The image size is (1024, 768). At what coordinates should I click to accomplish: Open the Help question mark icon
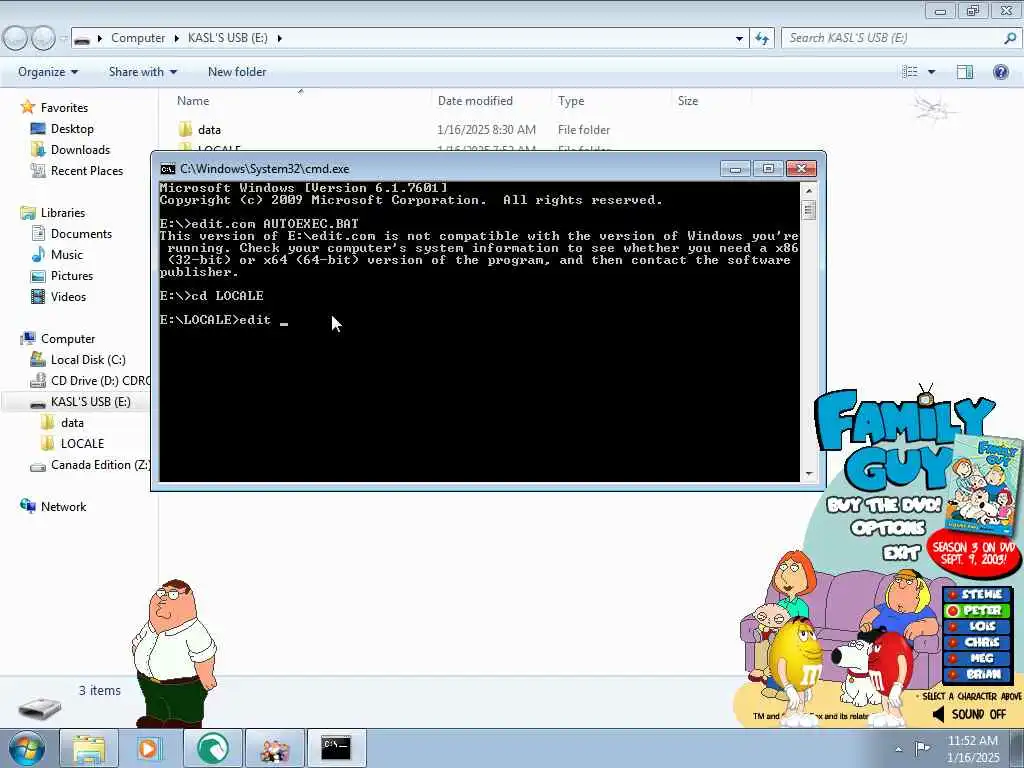1000,72
